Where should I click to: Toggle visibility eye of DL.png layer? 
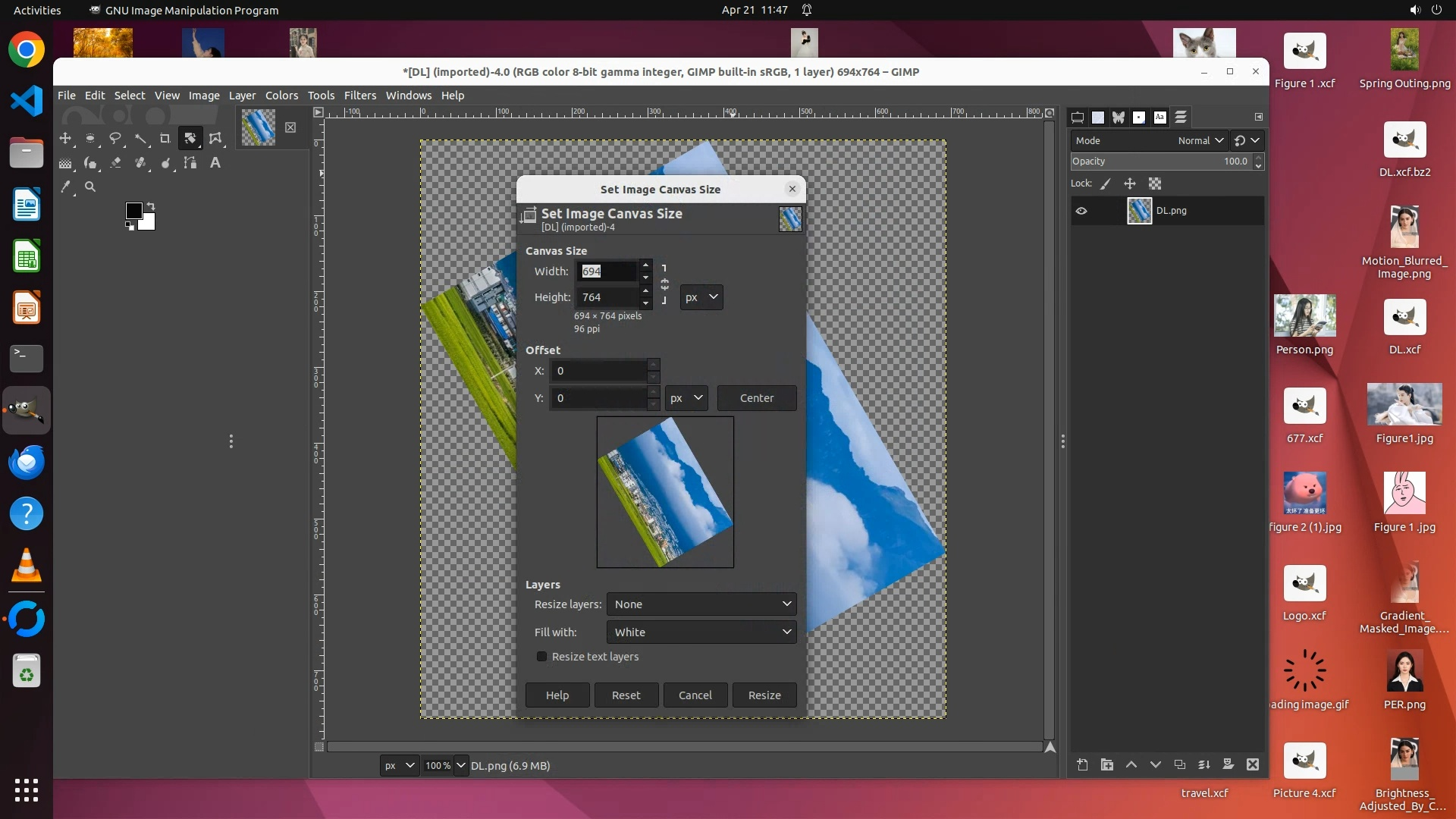tap(1081, 211)
